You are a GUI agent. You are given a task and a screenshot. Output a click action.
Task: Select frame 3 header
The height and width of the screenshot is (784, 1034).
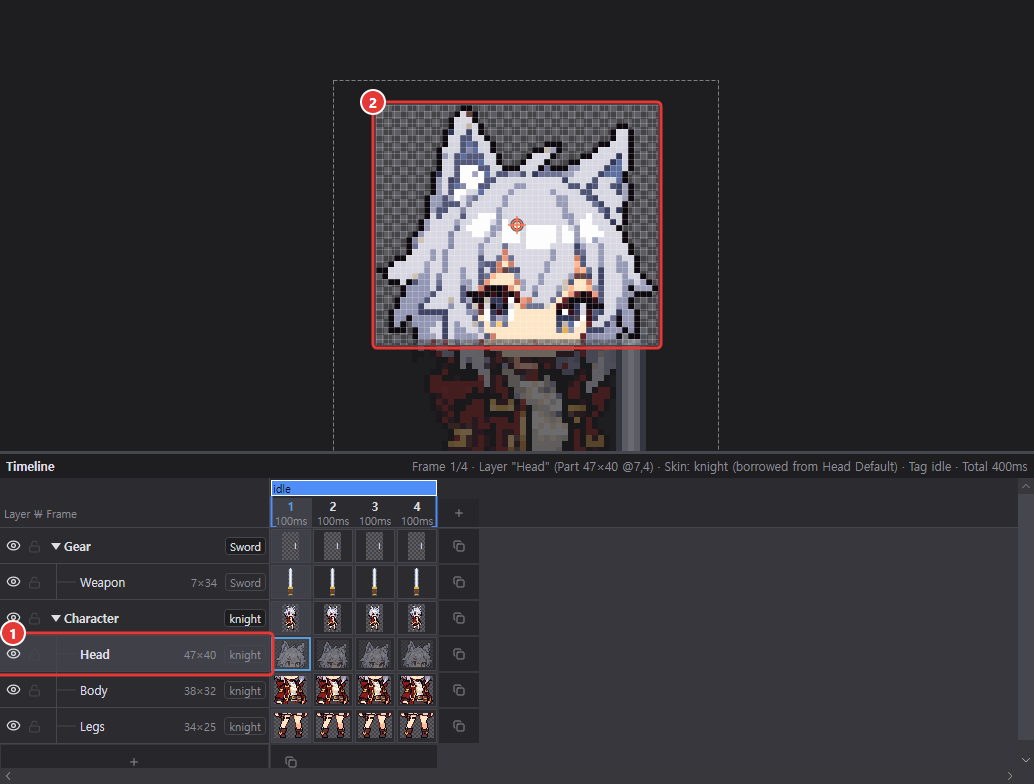coord(375,513)
